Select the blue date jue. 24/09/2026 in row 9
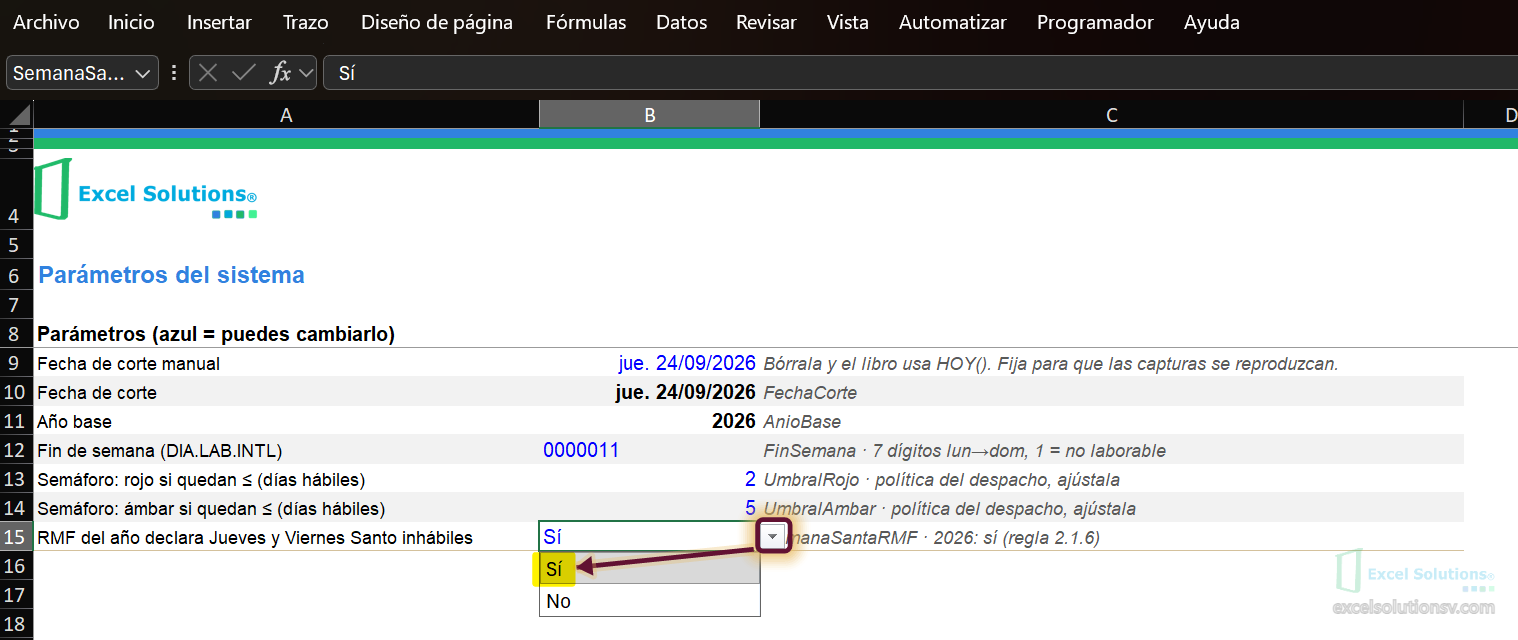This screenshot has height=640, width=1518. pos(649,363)
